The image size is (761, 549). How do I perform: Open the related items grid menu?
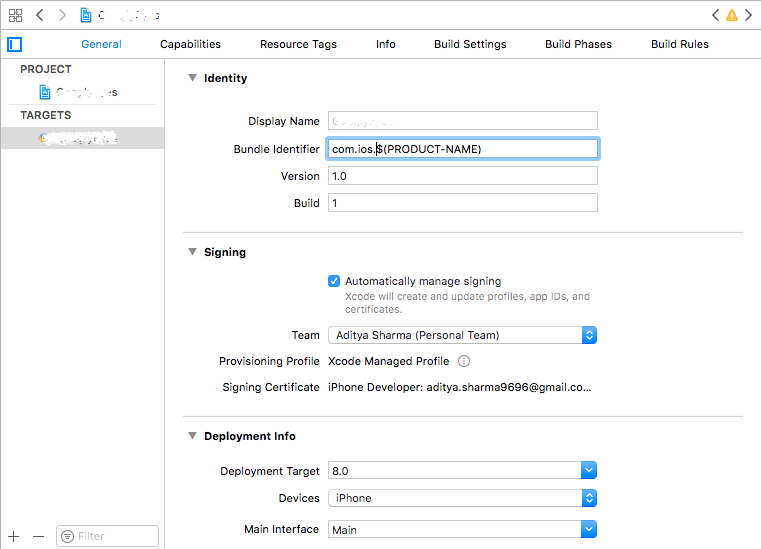(x=16, y=16)
